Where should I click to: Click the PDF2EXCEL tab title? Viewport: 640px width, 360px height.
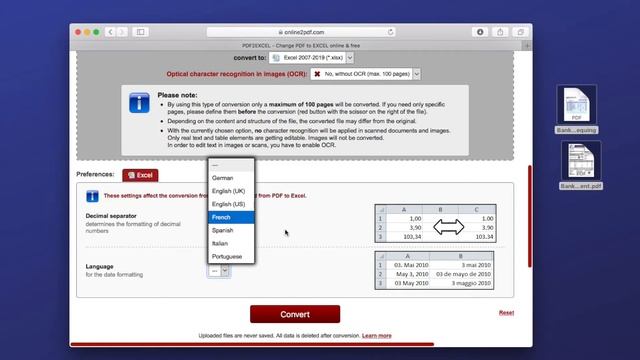(x=301, y=46)
